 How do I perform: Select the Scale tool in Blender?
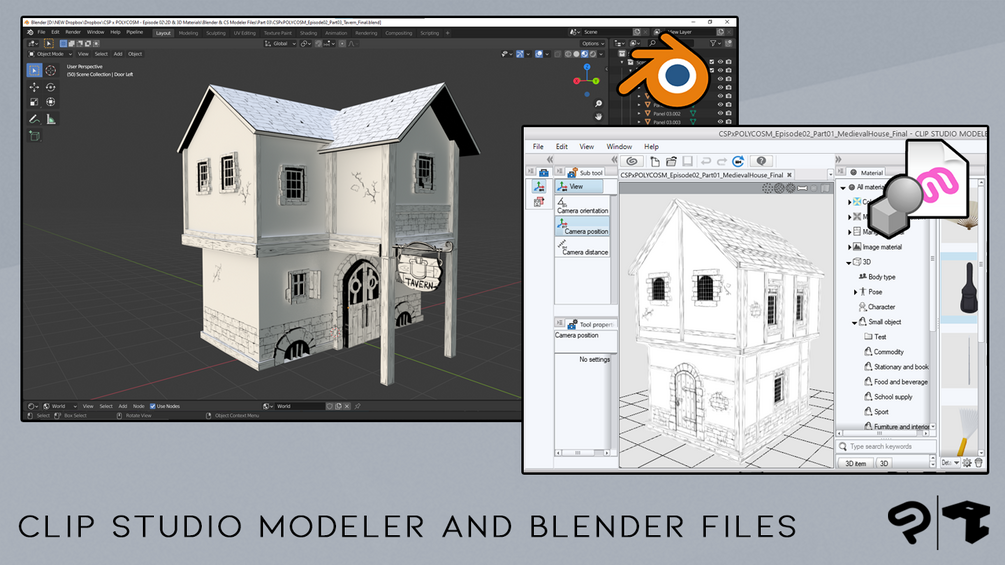(34, 102)
